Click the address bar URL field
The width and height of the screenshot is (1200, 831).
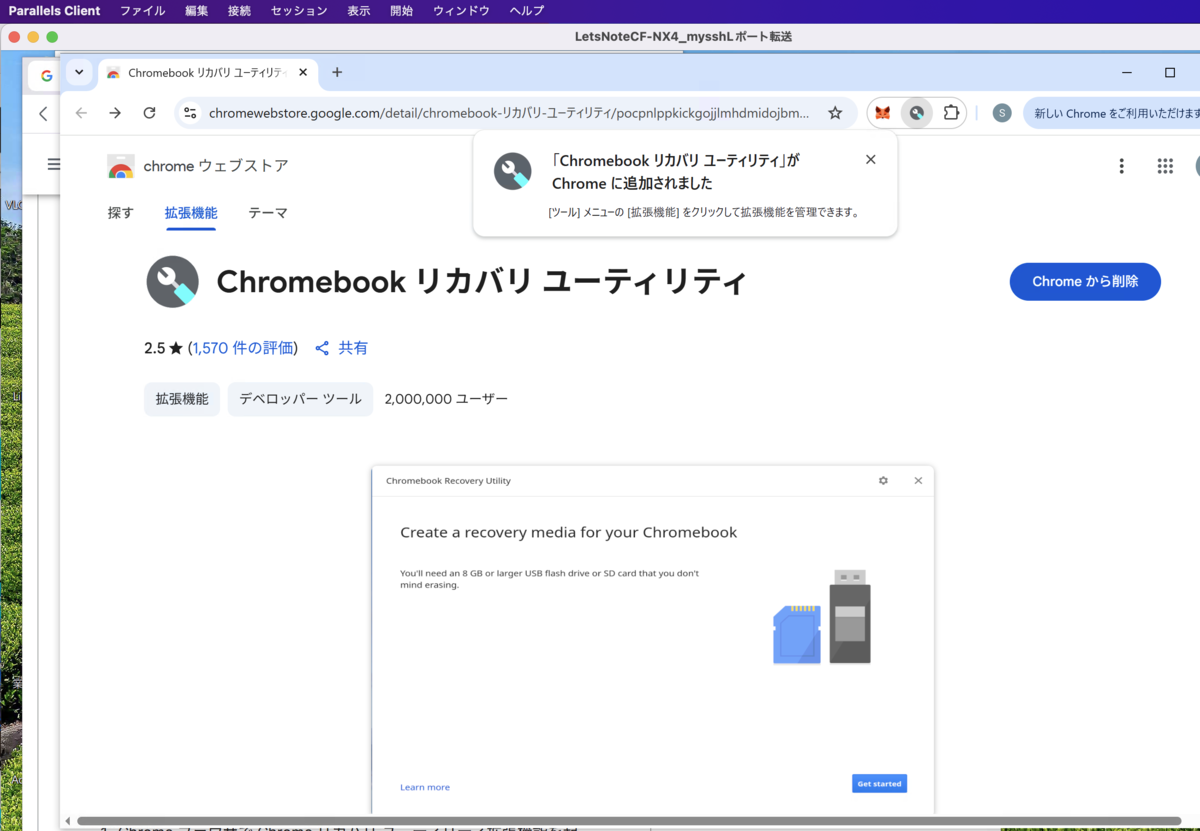[509, 113]
